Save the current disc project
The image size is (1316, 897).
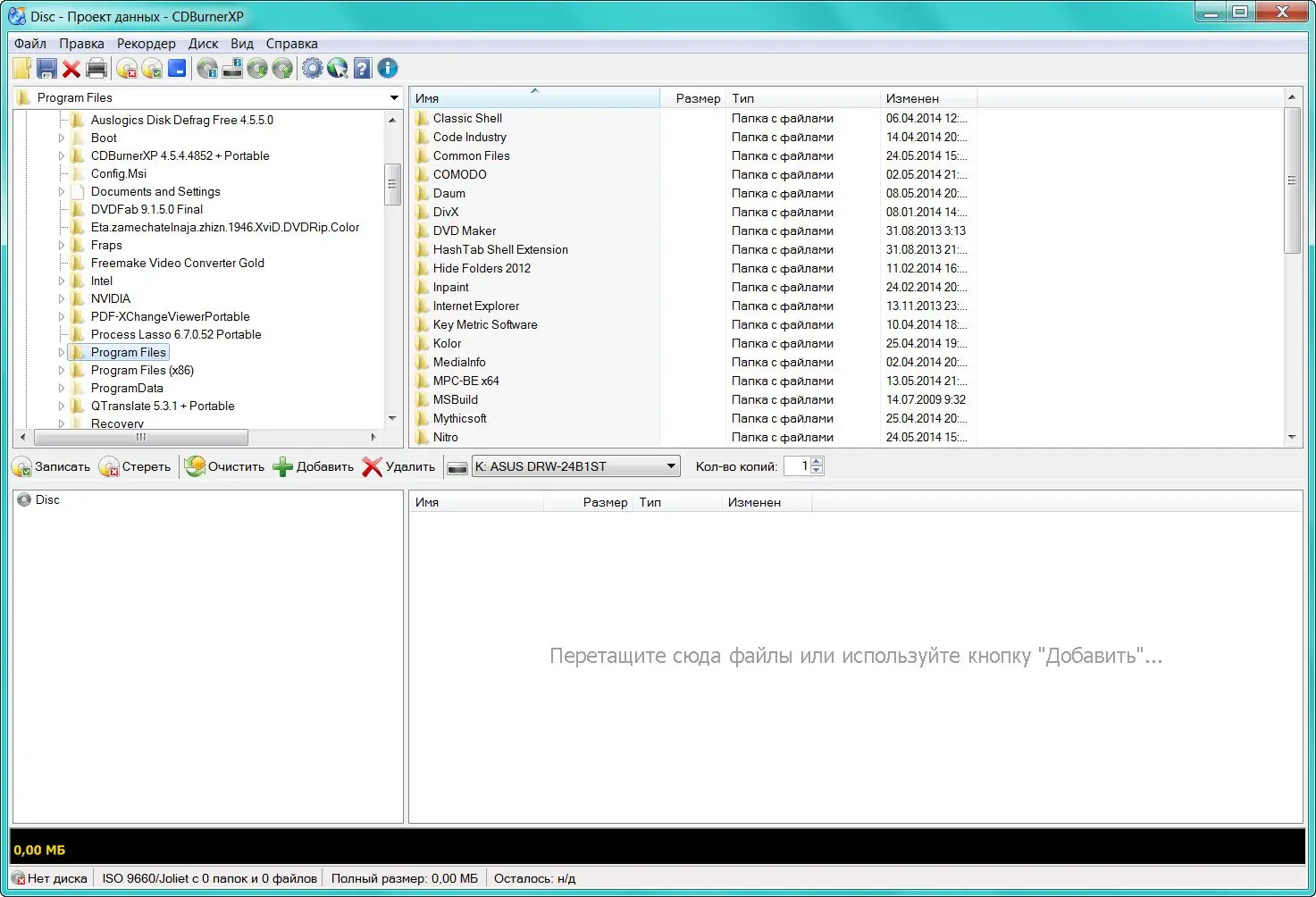click(46, 68)
